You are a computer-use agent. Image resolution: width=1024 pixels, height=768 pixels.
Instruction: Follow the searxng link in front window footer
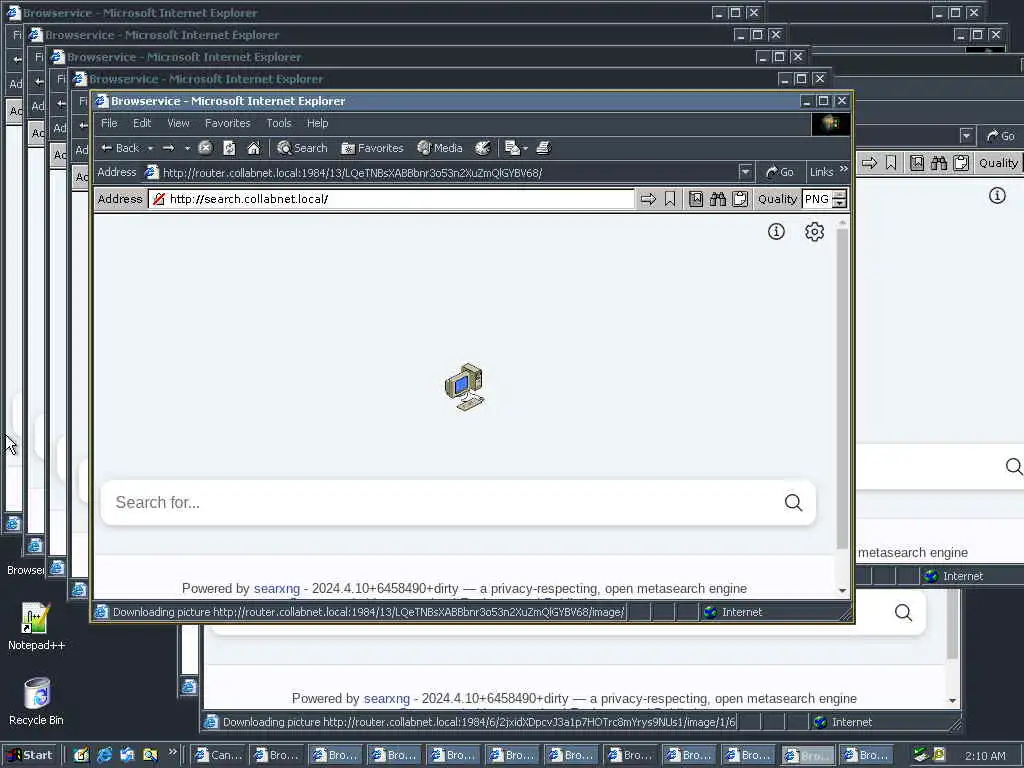(277, 588)
